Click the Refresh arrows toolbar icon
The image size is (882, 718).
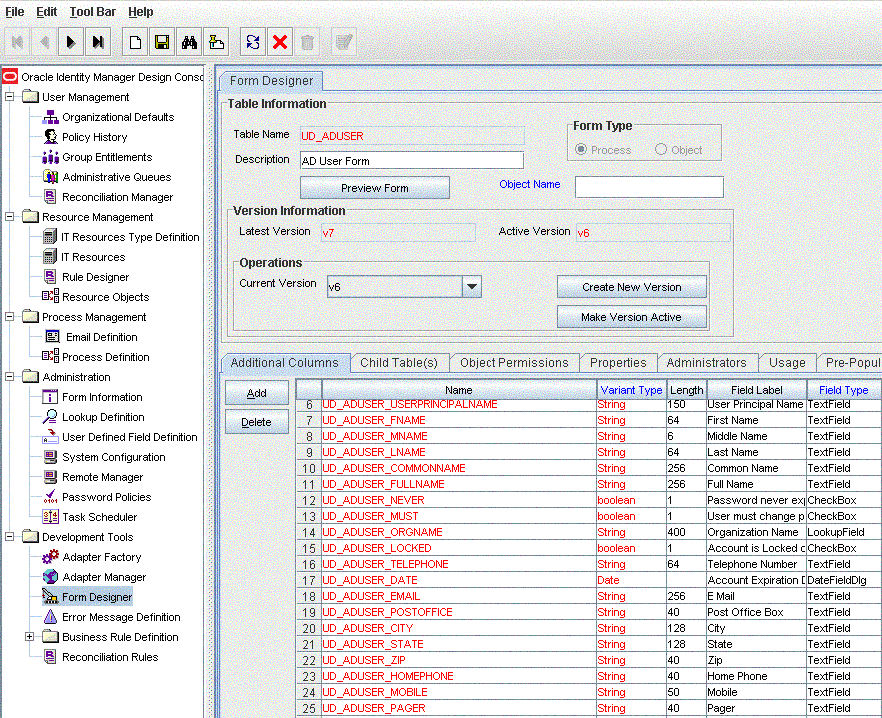pyautogui.click(x=253, y=42)
